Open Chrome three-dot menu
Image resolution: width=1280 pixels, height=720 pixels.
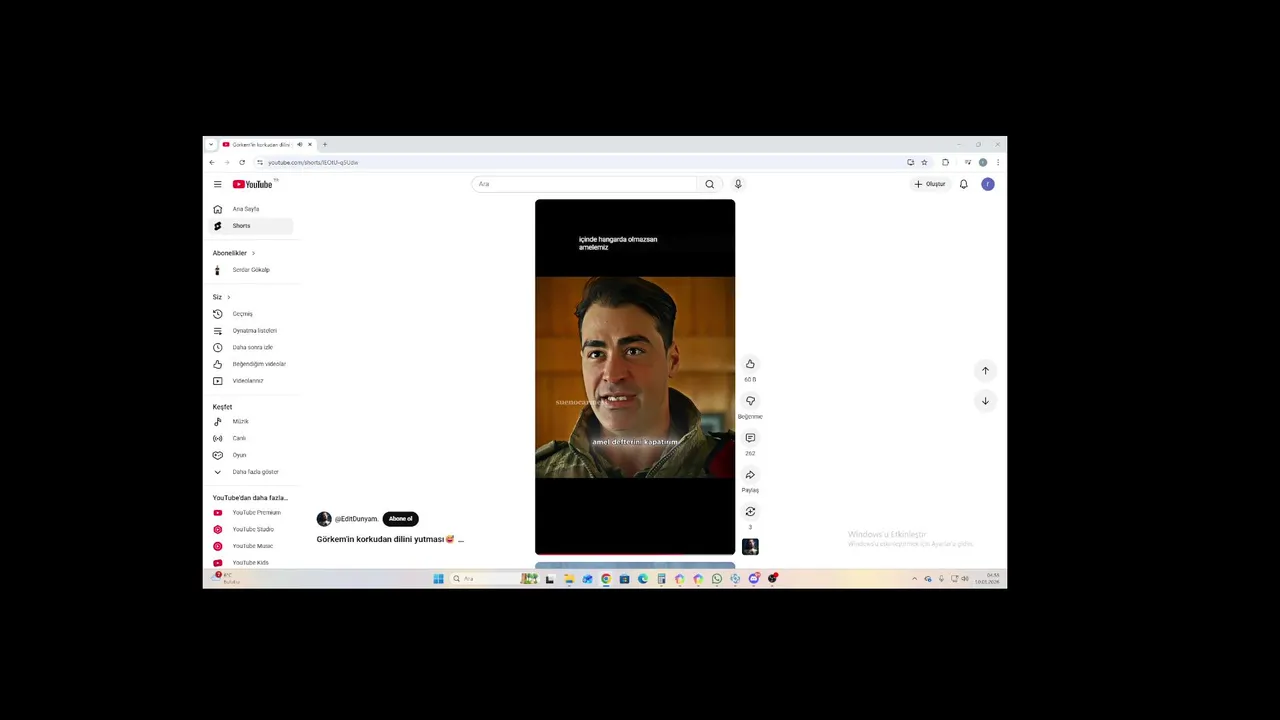pos(997,162)
